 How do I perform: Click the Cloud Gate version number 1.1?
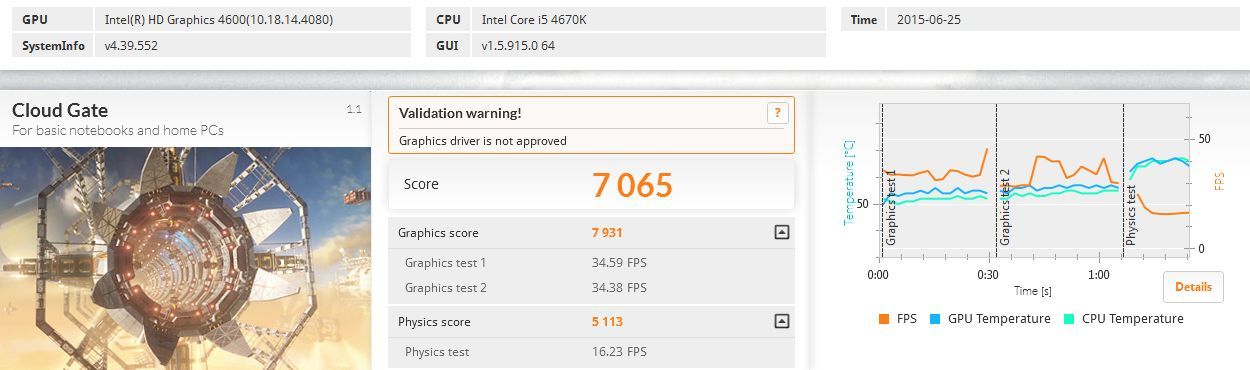click(354, 109)
